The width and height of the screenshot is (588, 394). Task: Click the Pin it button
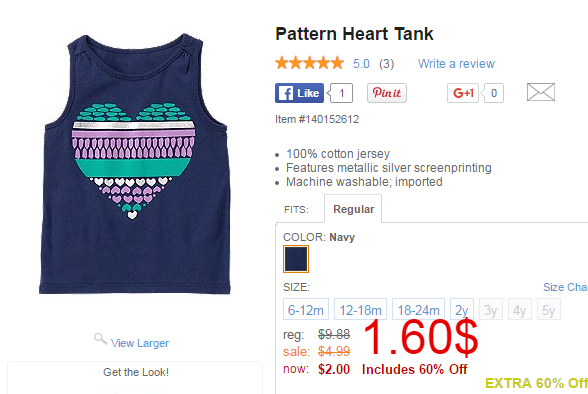(x=387, y=93)
